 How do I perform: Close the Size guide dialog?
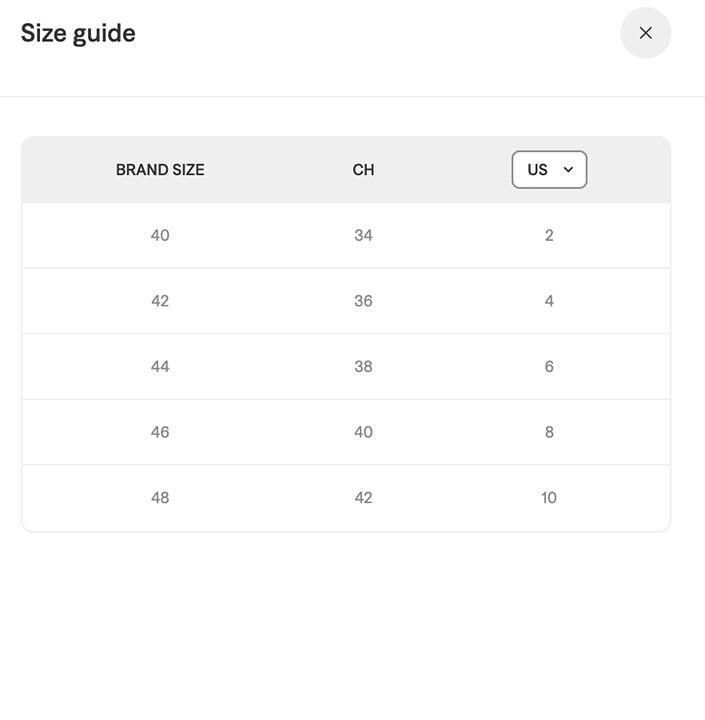(x=645, y=33)
